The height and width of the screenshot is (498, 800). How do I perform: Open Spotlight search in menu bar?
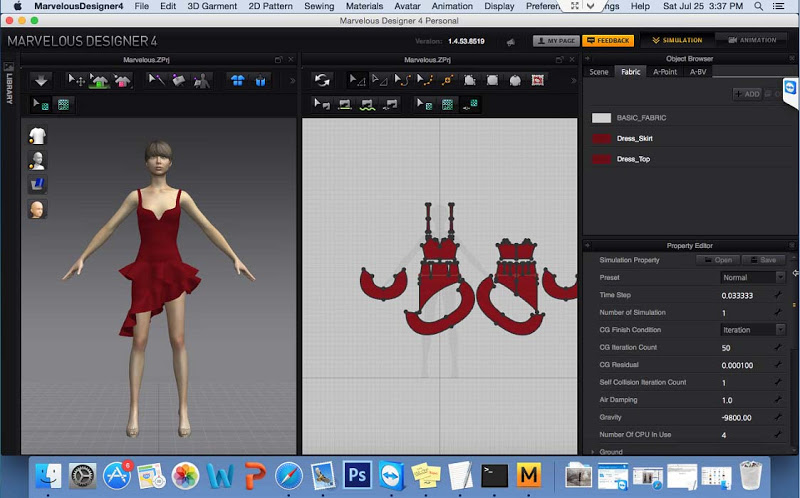click(x=759, y=6)
